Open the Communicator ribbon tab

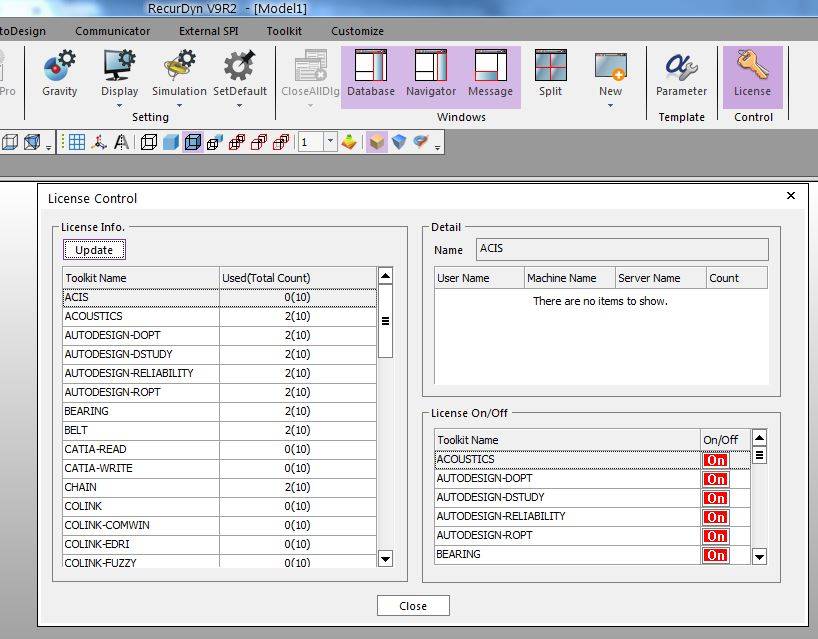pyautogui.click(x=112, y=31)
